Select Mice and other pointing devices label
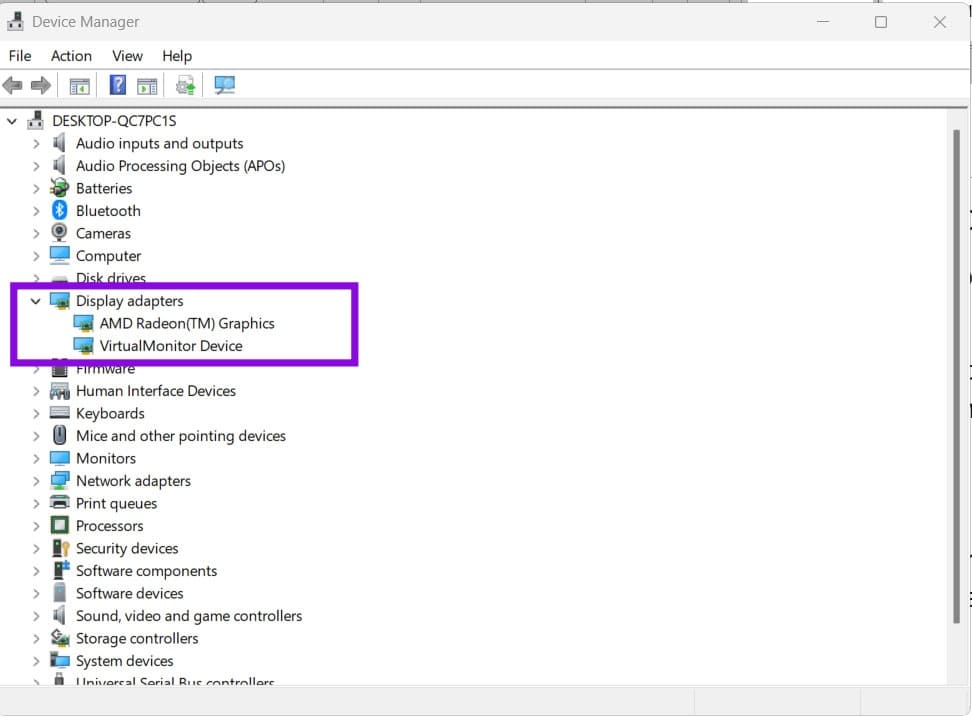This screenshot has width=972, height=717. 180,436
